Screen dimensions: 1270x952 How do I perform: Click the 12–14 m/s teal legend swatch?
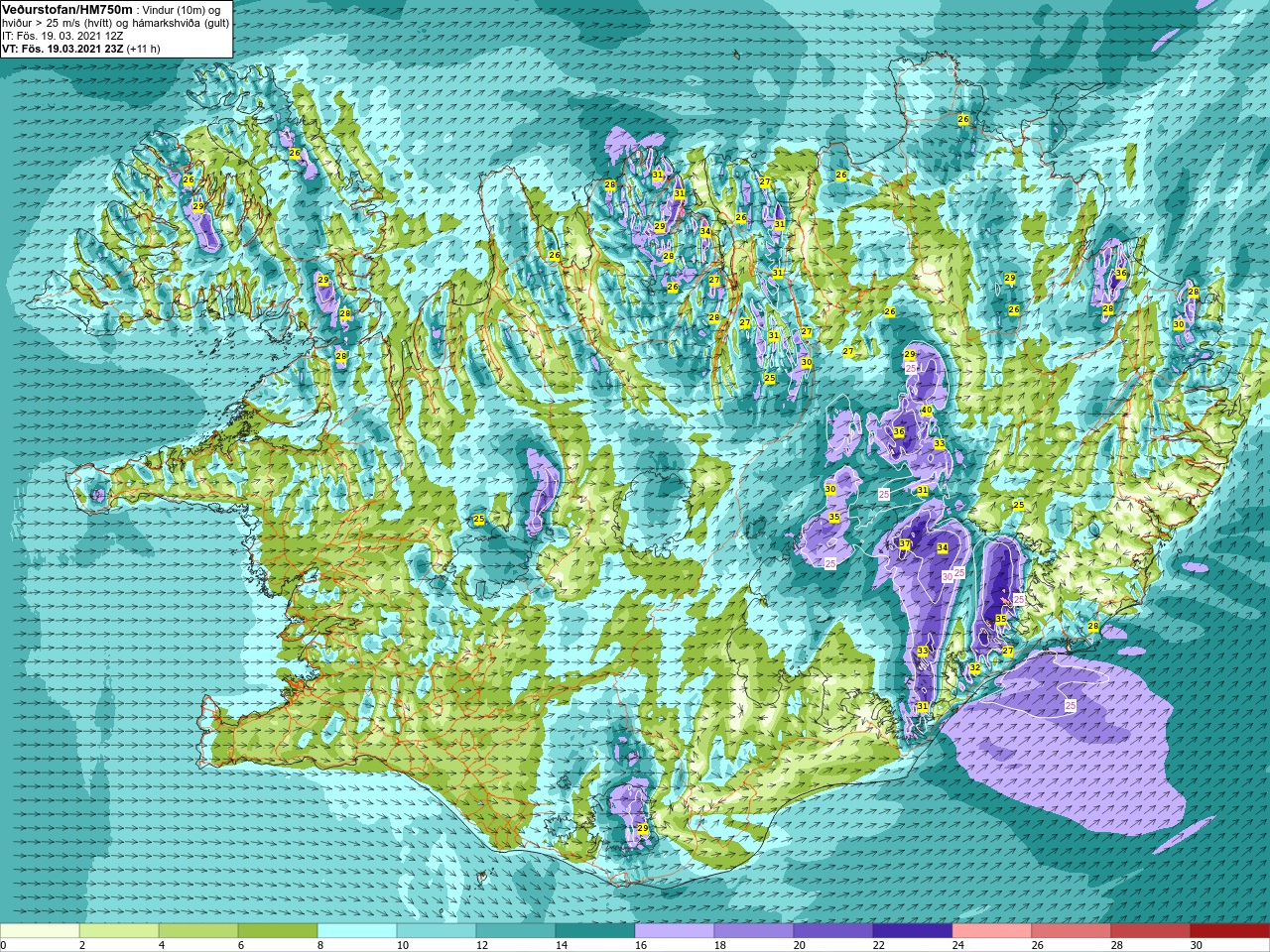[x=516, y=931]
